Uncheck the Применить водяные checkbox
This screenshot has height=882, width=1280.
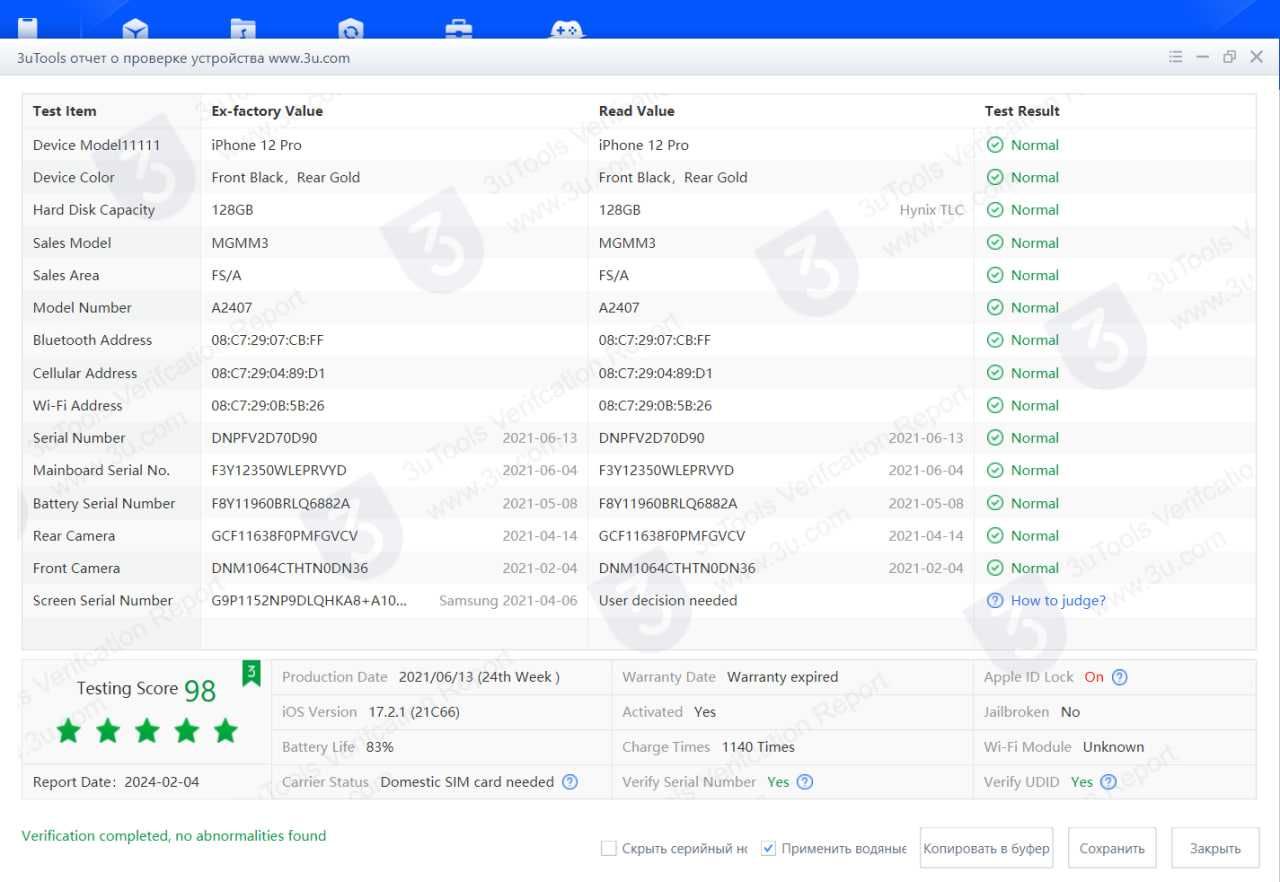coord(768,848)
